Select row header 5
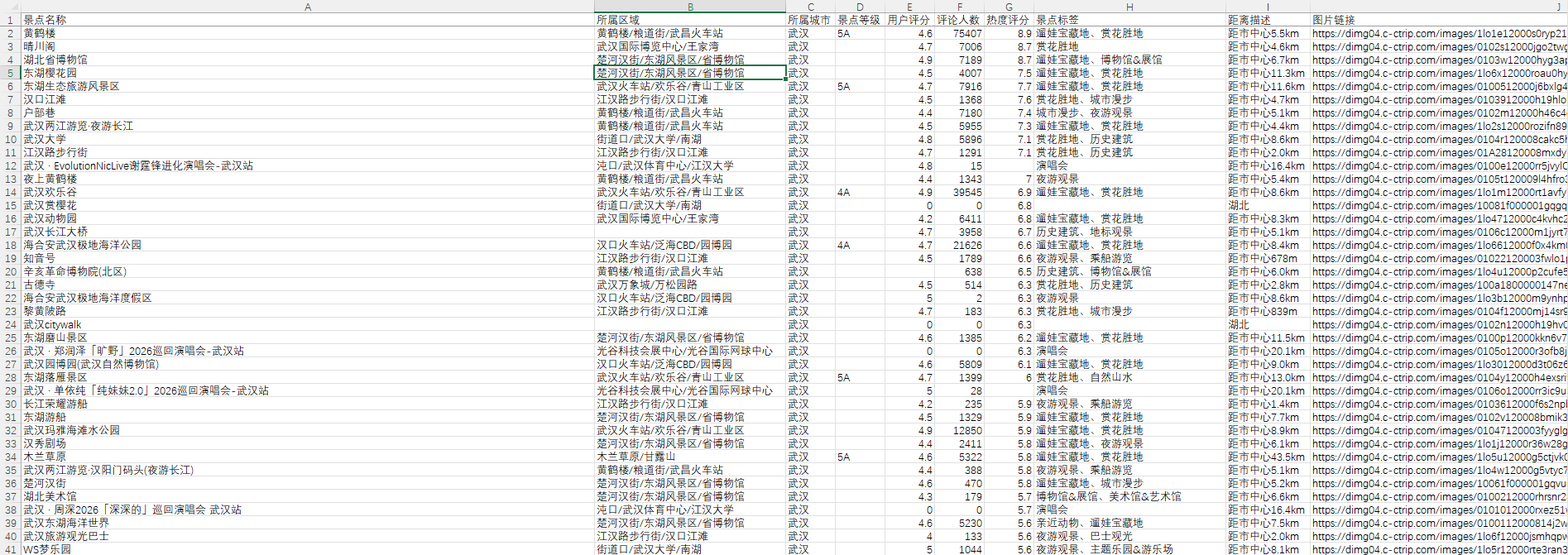Viewport: 1568px width, 555px height. point(10,73)
